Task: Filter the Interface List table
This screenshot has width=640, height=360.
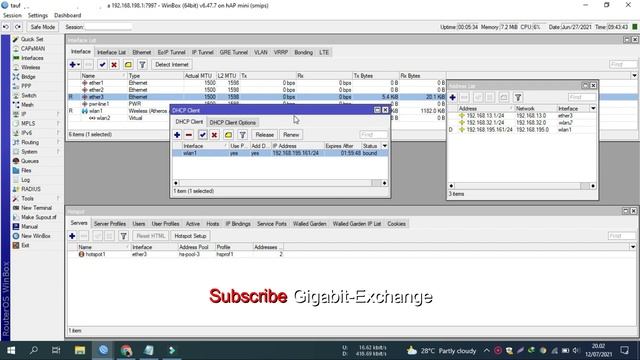Action: tap(142, 64)
